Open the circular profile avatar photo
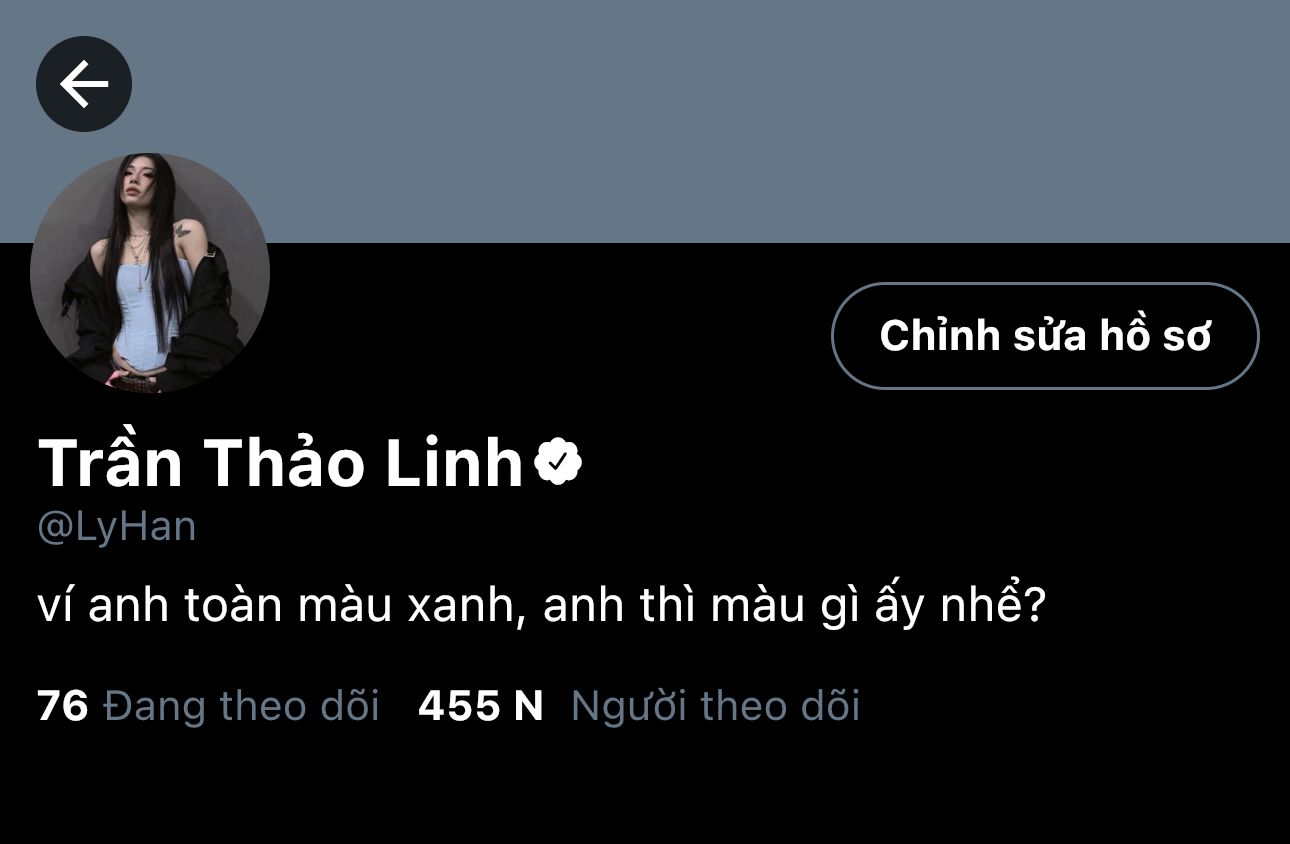The width and height of the screenshot is (1290, 844). point(150,272)
